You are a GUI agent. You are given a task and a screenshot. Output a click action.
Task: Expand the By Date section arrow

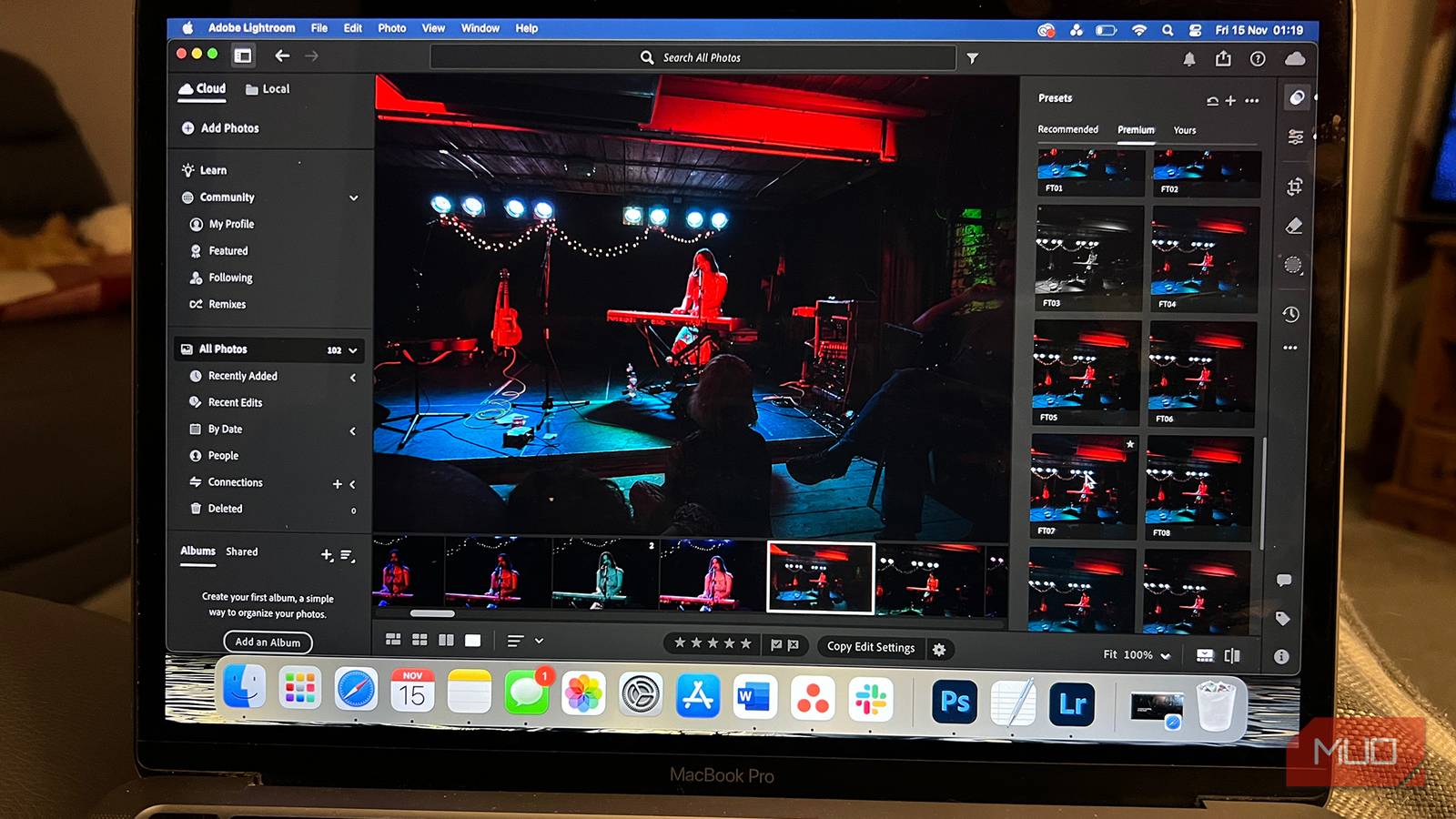(353, 430)
